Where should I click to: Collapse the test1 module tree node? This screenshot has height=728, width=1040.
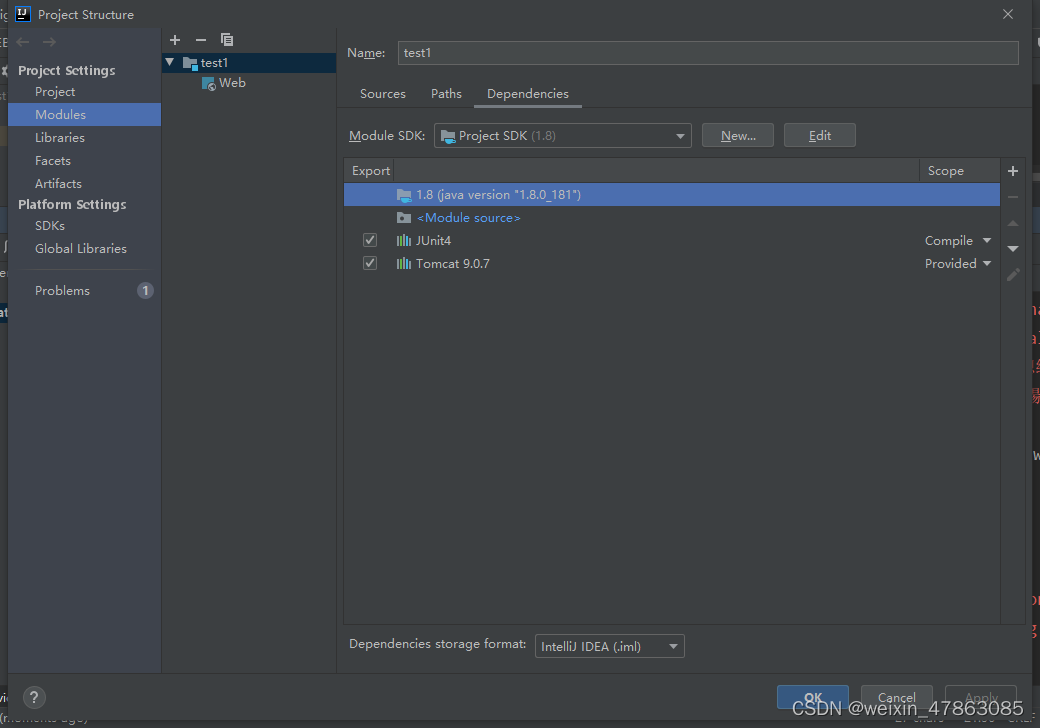(170, 62)
